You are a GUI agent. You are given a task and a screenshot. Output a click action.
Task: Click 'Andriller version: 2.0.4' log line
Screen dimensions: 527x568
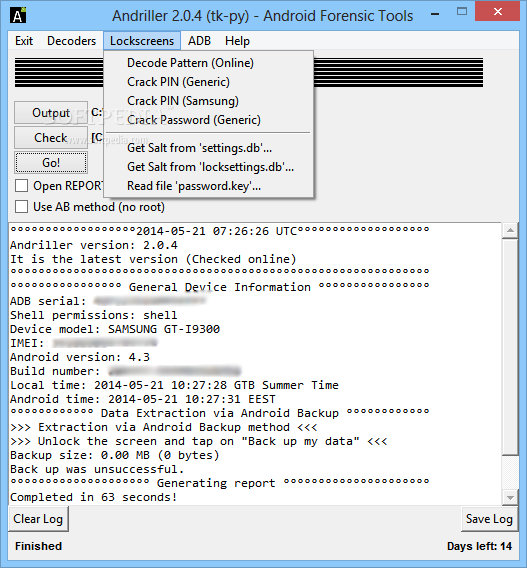point(94,245)
